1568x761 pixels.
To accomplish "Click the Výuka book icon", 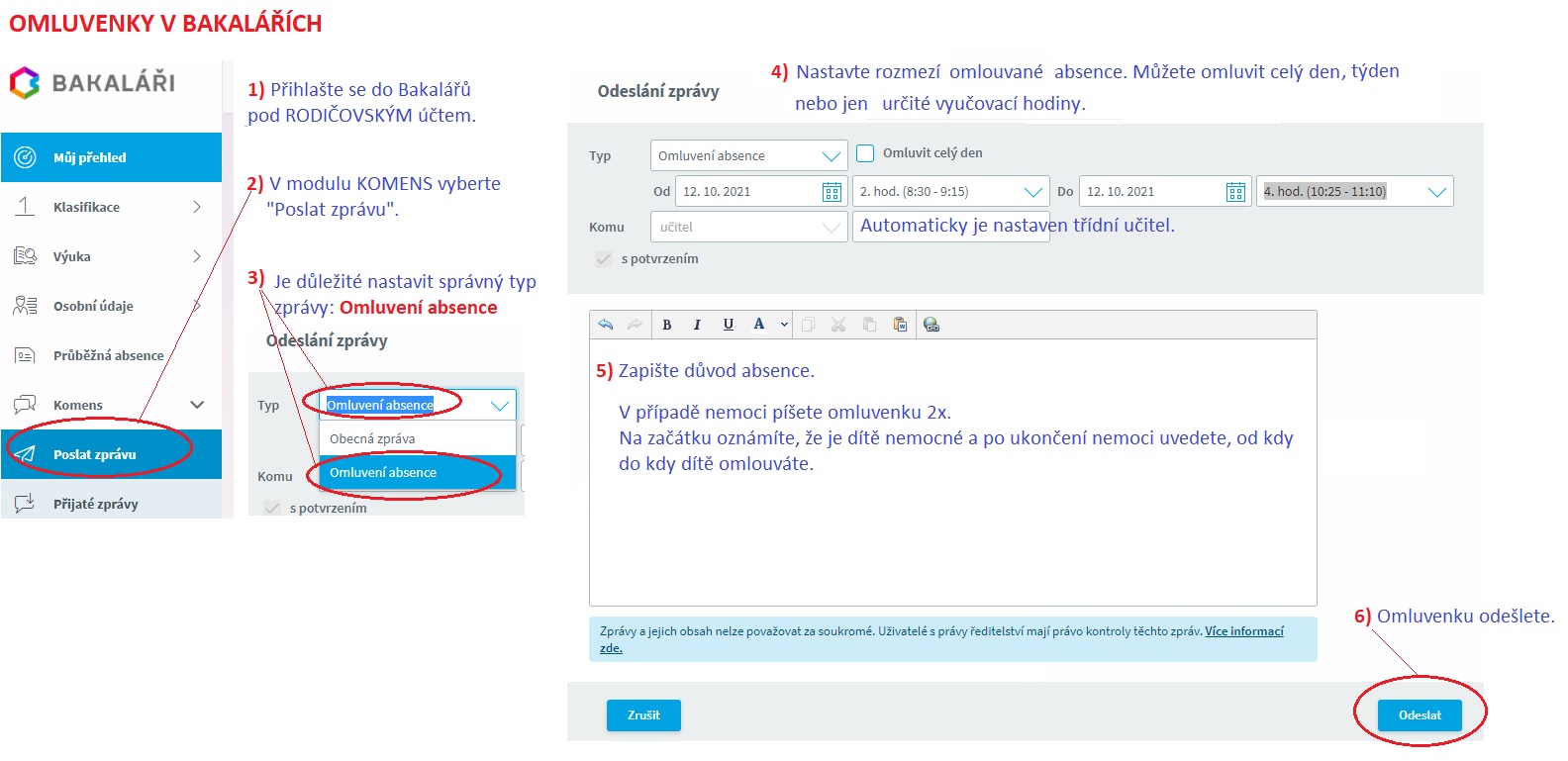I will pos(25,256).
